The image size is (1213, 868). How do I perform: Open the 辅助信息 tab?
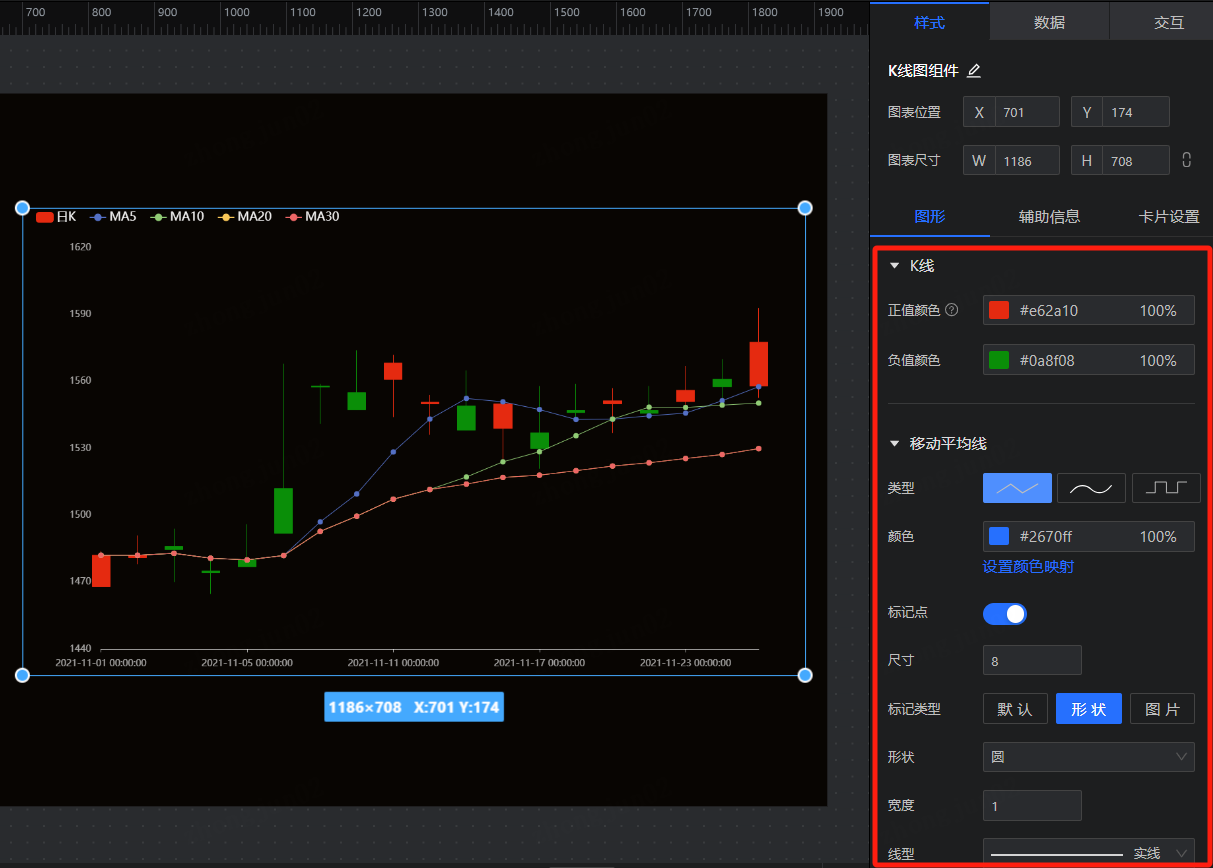[1049, 216]
